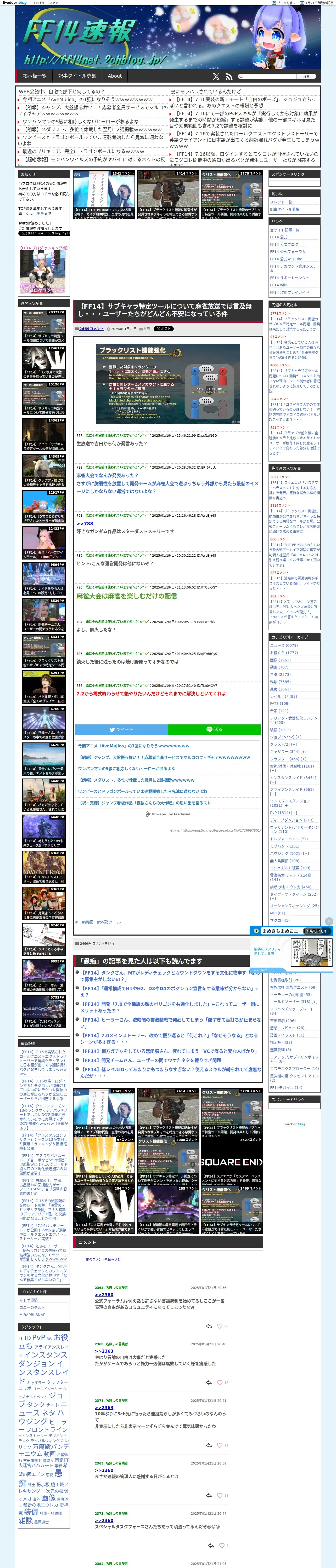The image size is (336, 1568).
Task: Expand the ハウジング (1021) category
Action: coord(306,854)
